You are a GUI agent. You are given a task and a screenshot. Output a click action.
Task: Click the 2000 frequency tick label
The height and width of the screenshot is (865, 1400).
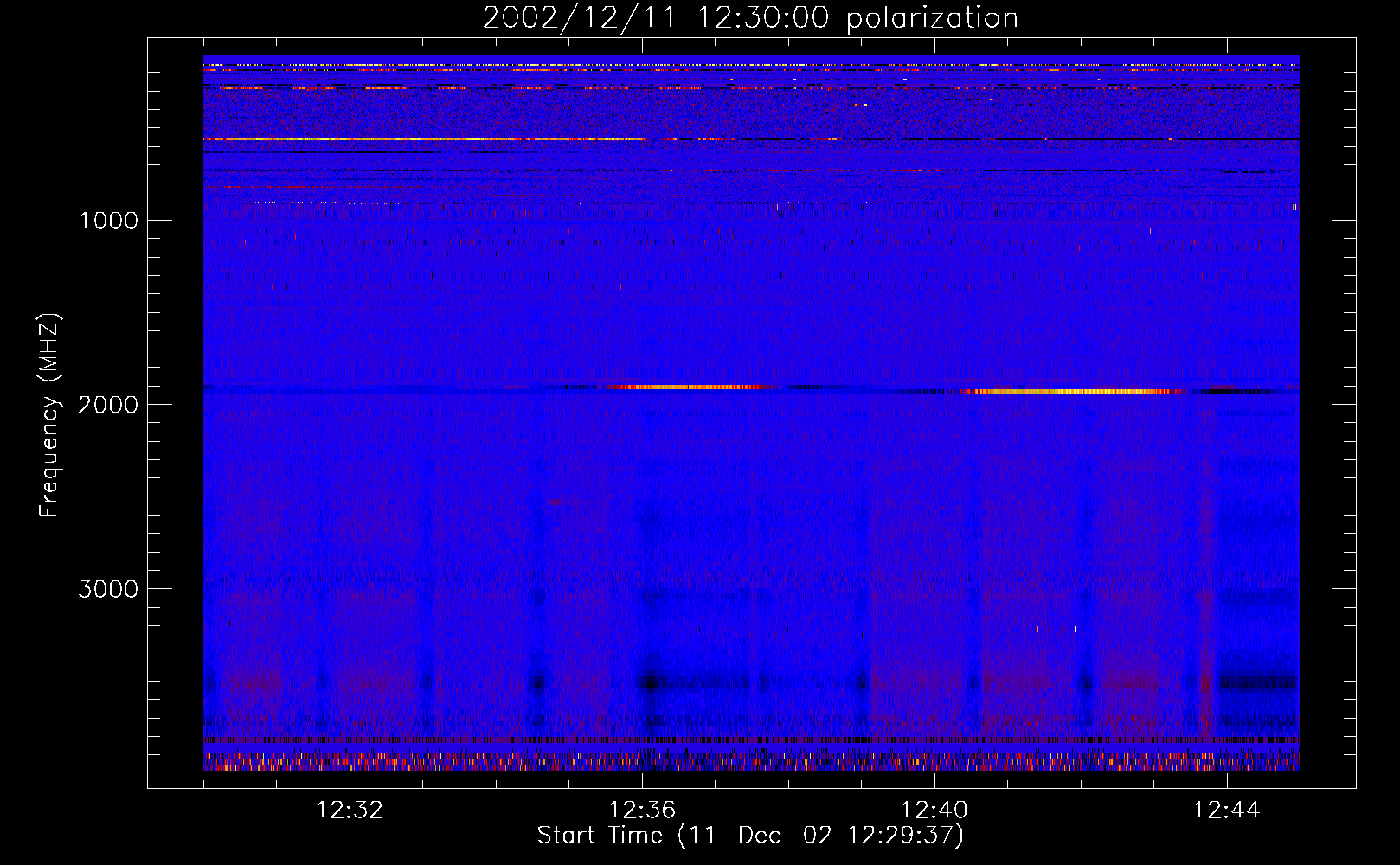[108, 405]
